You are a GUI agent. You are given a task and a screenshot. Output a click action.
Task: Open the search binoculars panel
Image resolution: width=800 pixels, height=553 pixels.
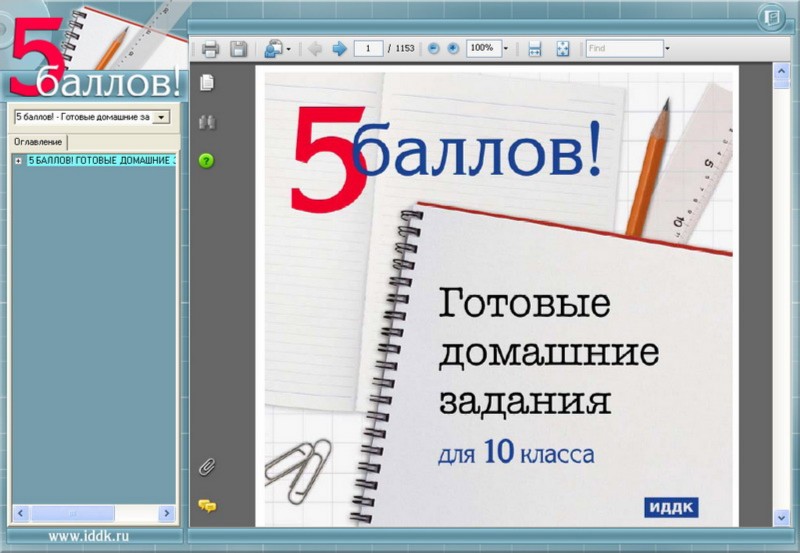tap(207, 122)
